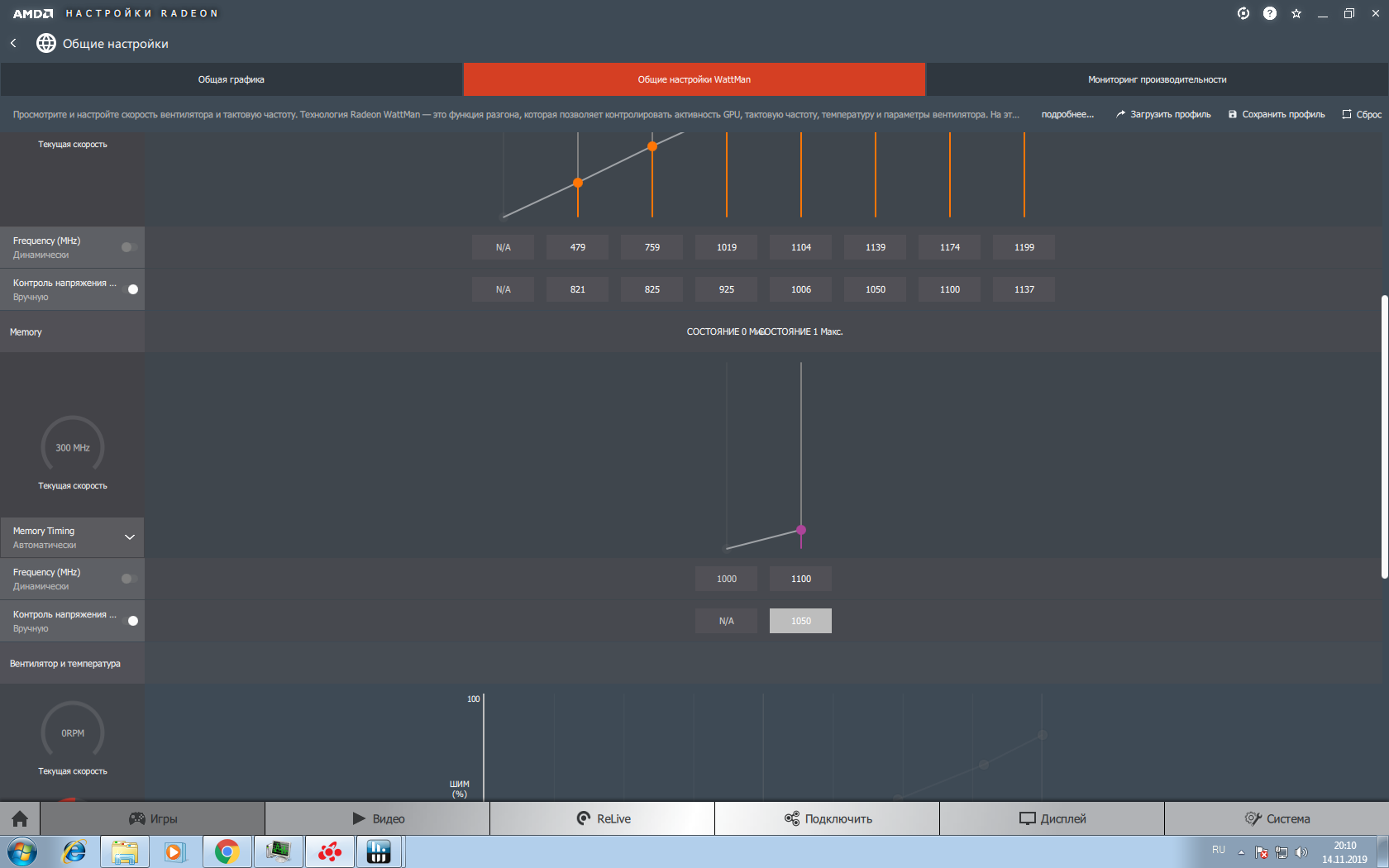This screenshot has width=1389, height=868.
Task: Open the volume speaker icon in tray
Action: coord(1301,852)
